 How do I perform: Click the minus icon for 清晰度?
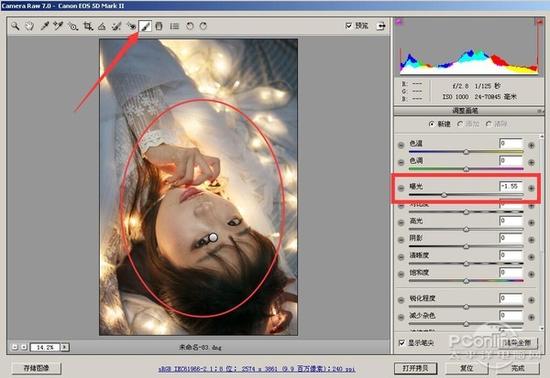[x=401, y=257]
